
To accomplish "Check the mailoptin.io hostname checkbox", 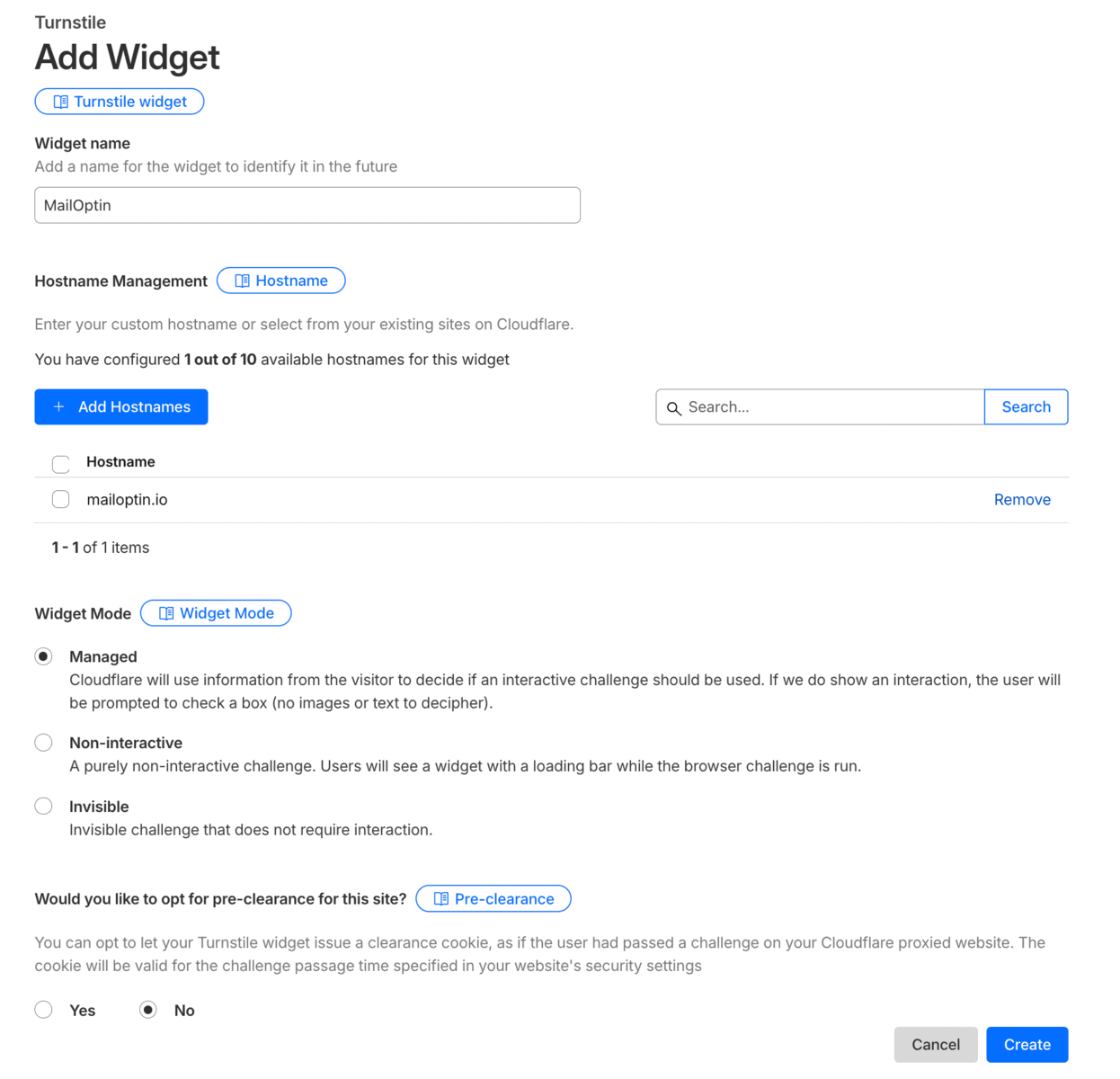I will [61, 499].
